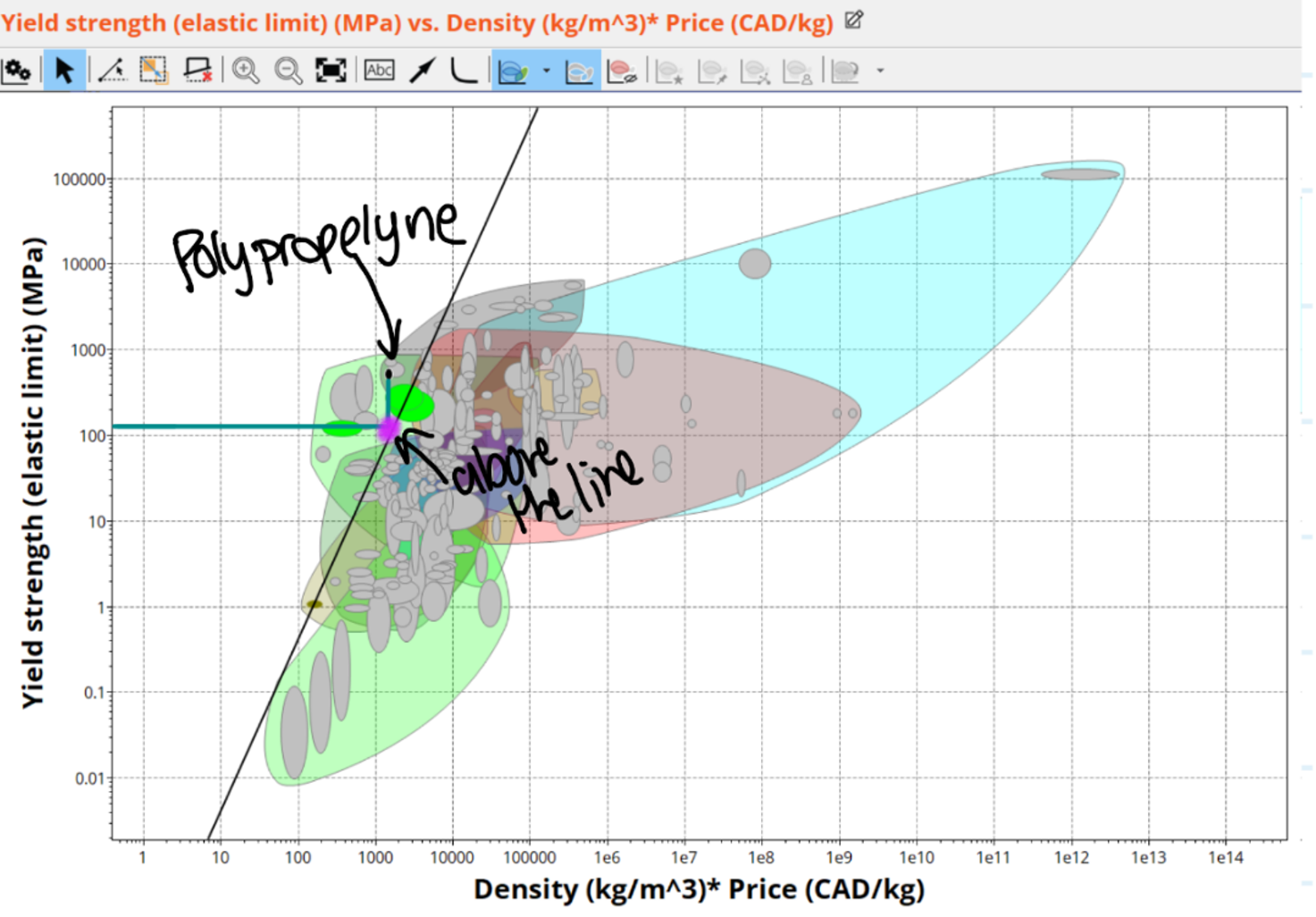Zoom out of the chart
This screenshot has width=1316, height=917.
point(287,71)
